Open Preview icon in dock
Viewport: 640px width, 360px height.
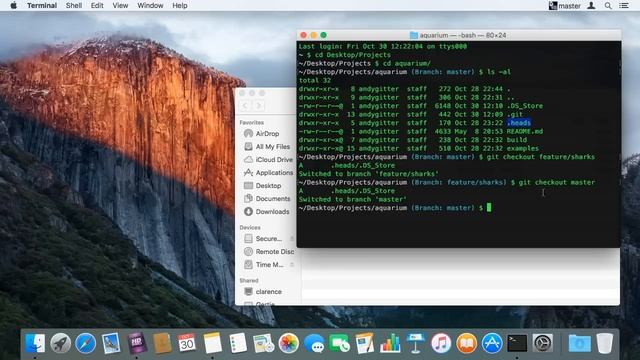(x=263, y=343)
